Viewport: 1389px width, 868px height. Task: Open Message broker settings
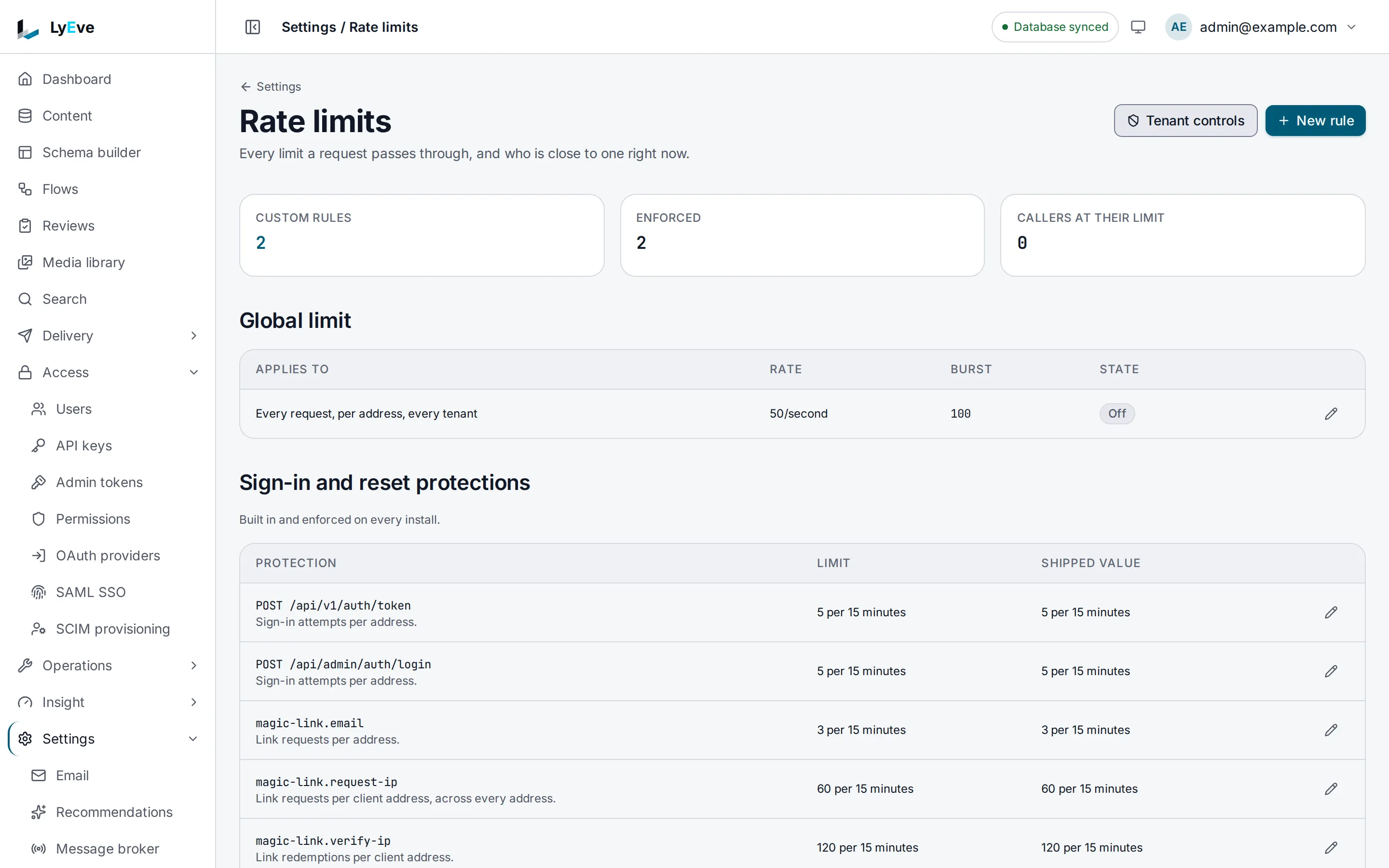click(115, 849)
